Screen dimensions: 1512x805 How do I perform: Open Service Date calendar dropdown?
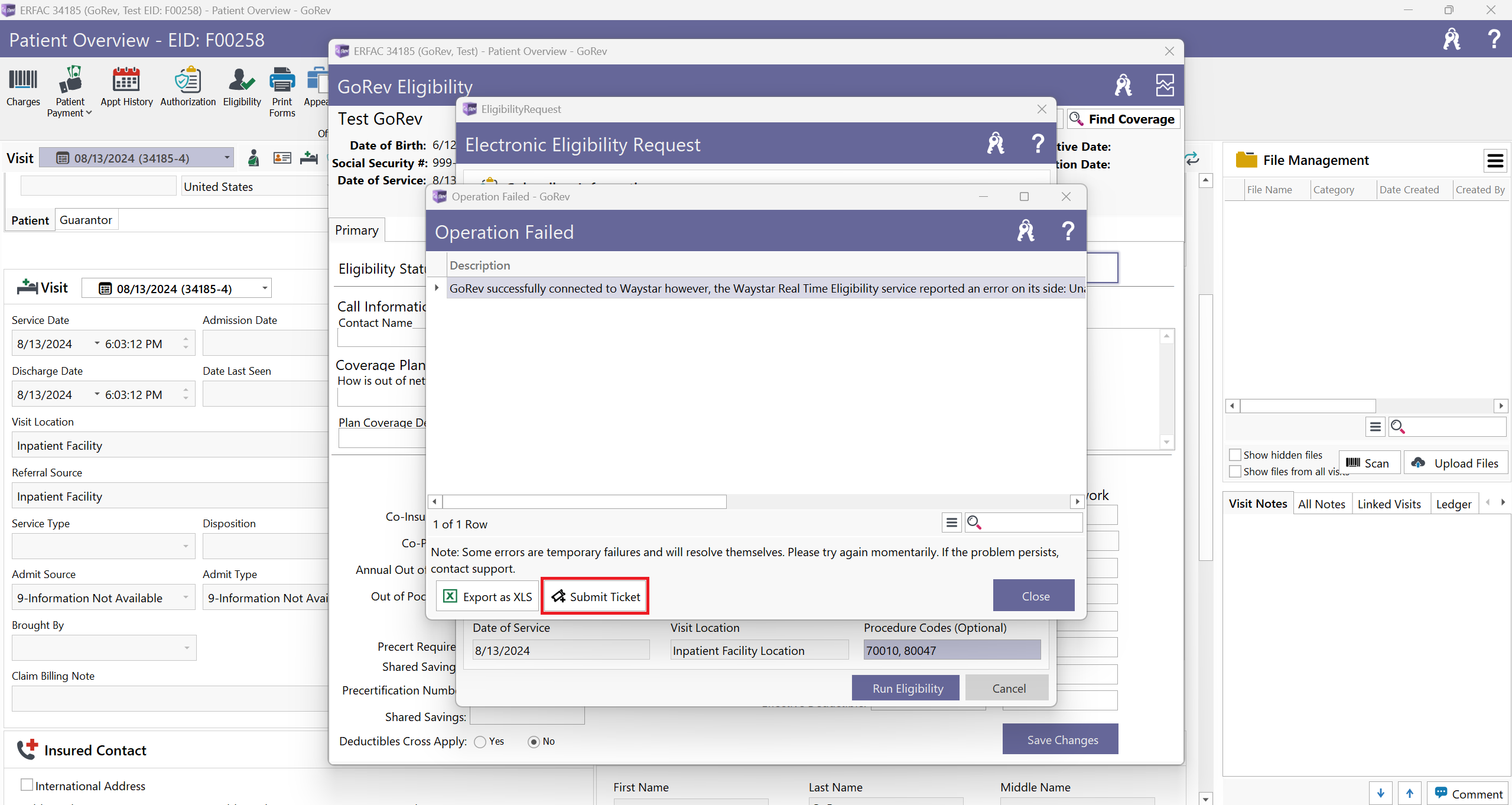coord(97,343)
